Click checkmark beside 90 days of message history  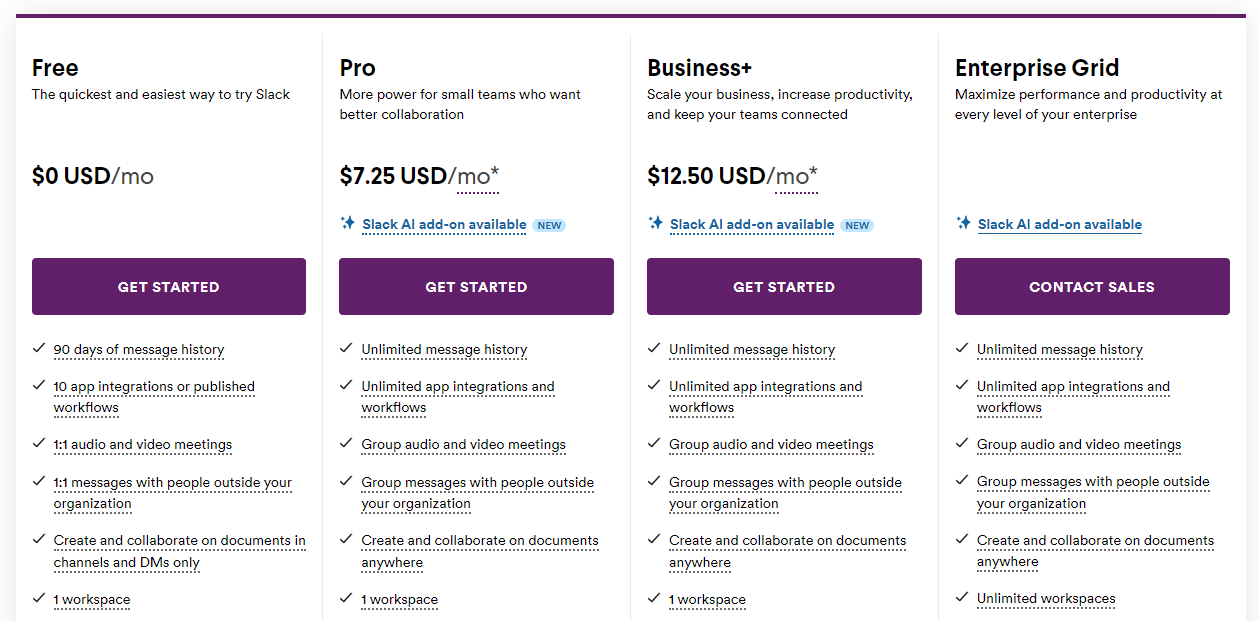click(x=39, y=348)
